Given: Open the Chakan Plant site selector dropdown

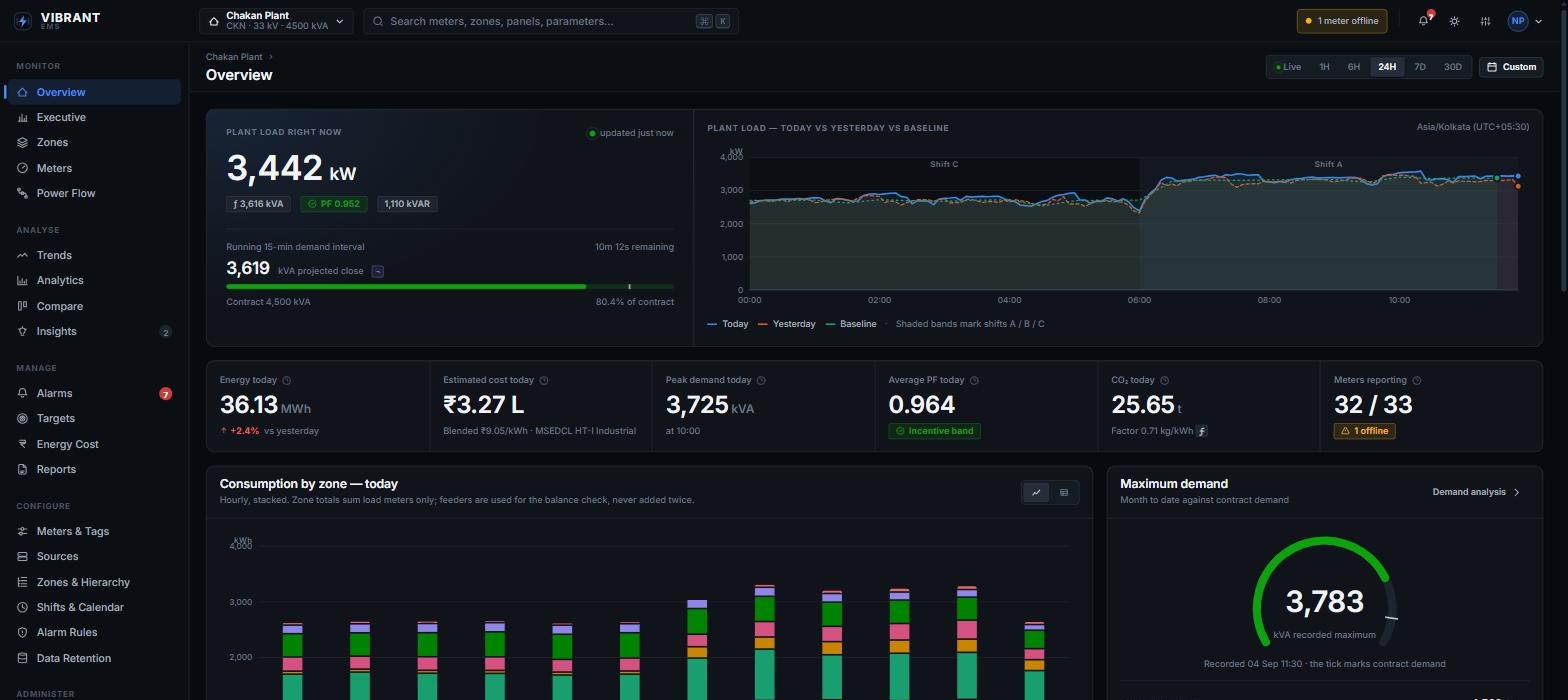Looking at the screenshot, I should click(276, 21).
